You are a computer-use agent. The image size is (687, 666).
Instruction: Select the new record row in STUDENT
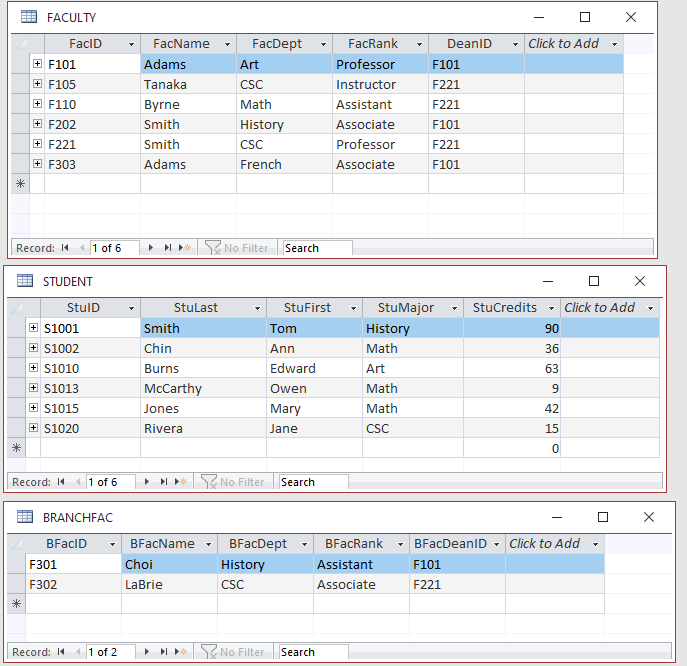click(x=333, y=448)
